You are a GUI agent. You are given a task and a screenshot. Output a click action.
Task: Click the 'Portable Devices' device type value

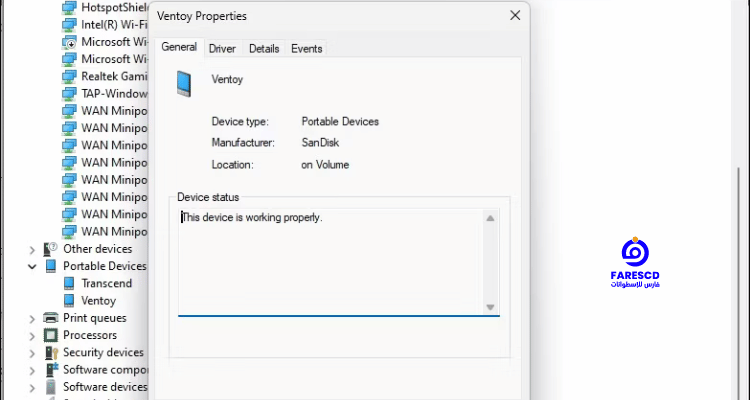tap(340, 122)
